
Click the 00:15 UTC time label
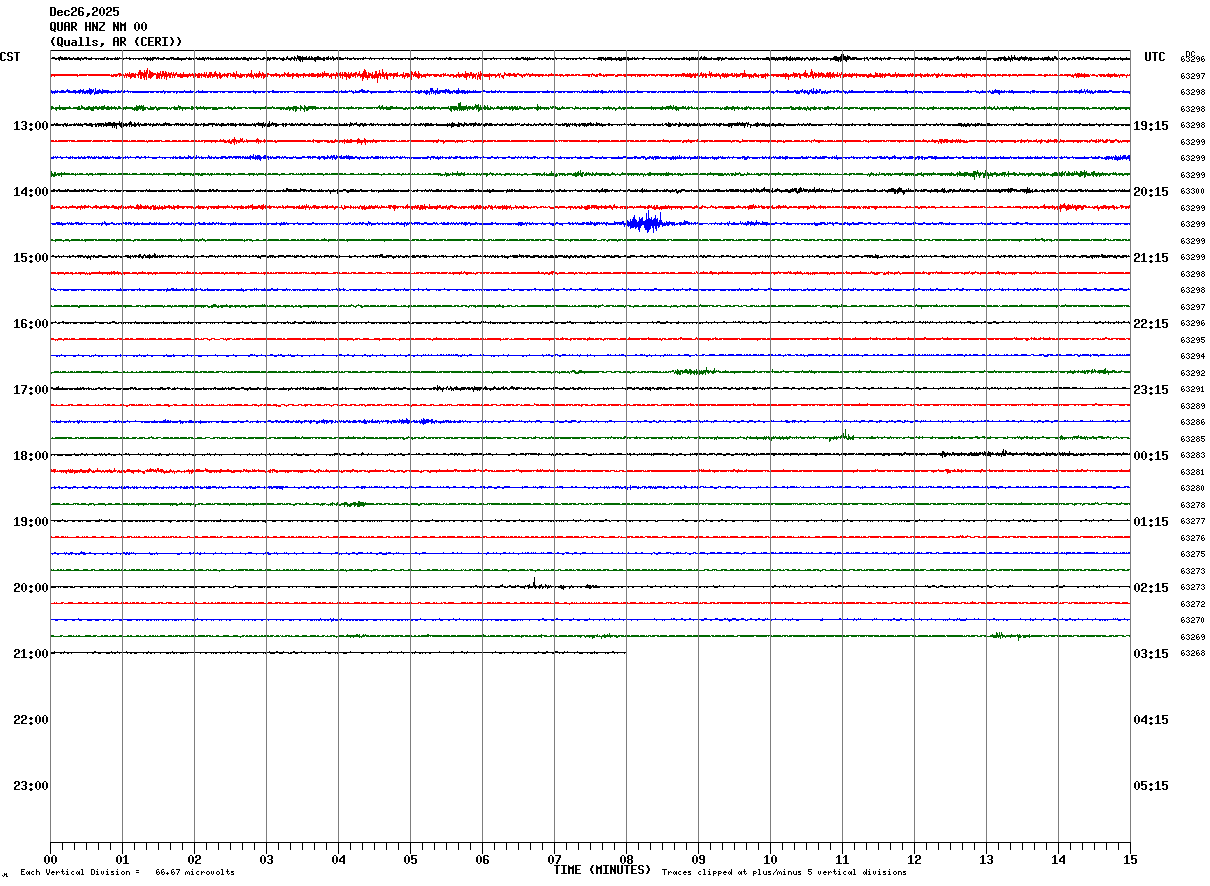[x=1151, y=456]
